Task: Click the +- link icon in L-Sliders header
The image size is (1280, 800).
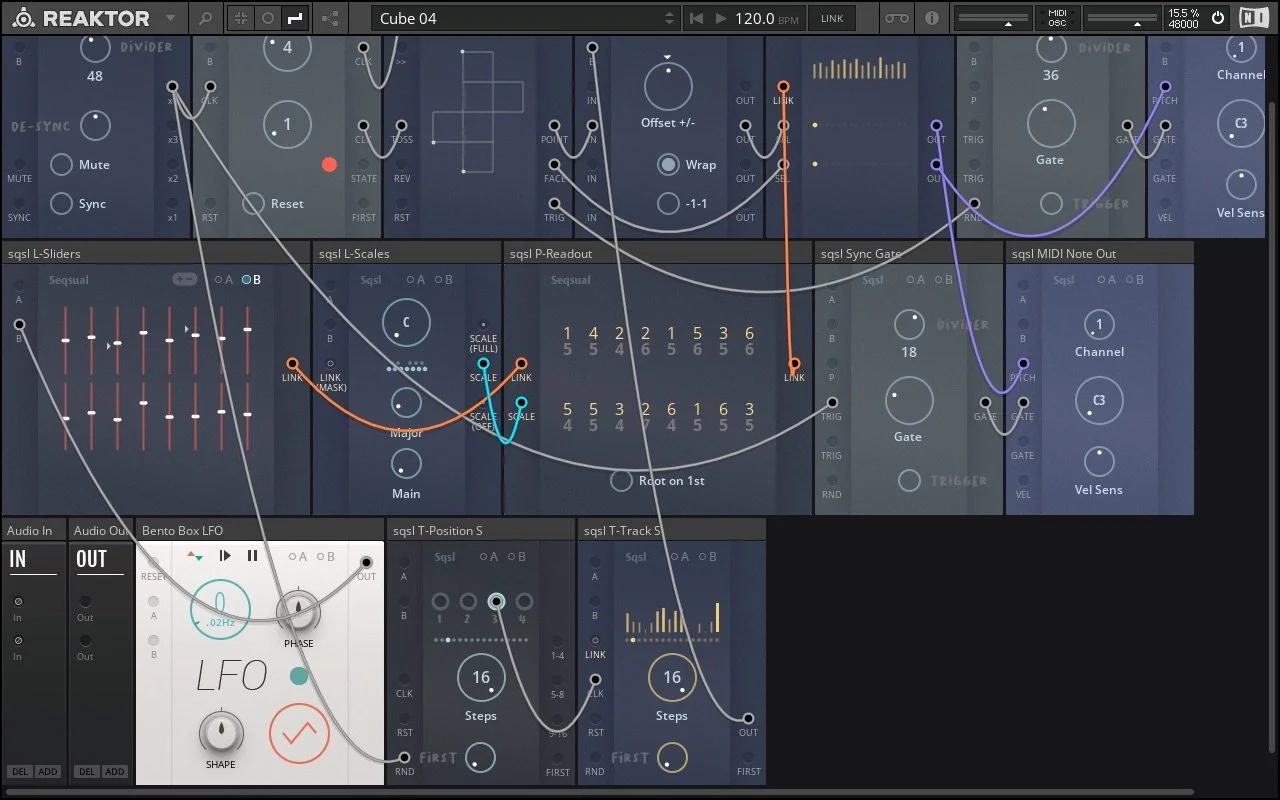Action: pos(185,279)
